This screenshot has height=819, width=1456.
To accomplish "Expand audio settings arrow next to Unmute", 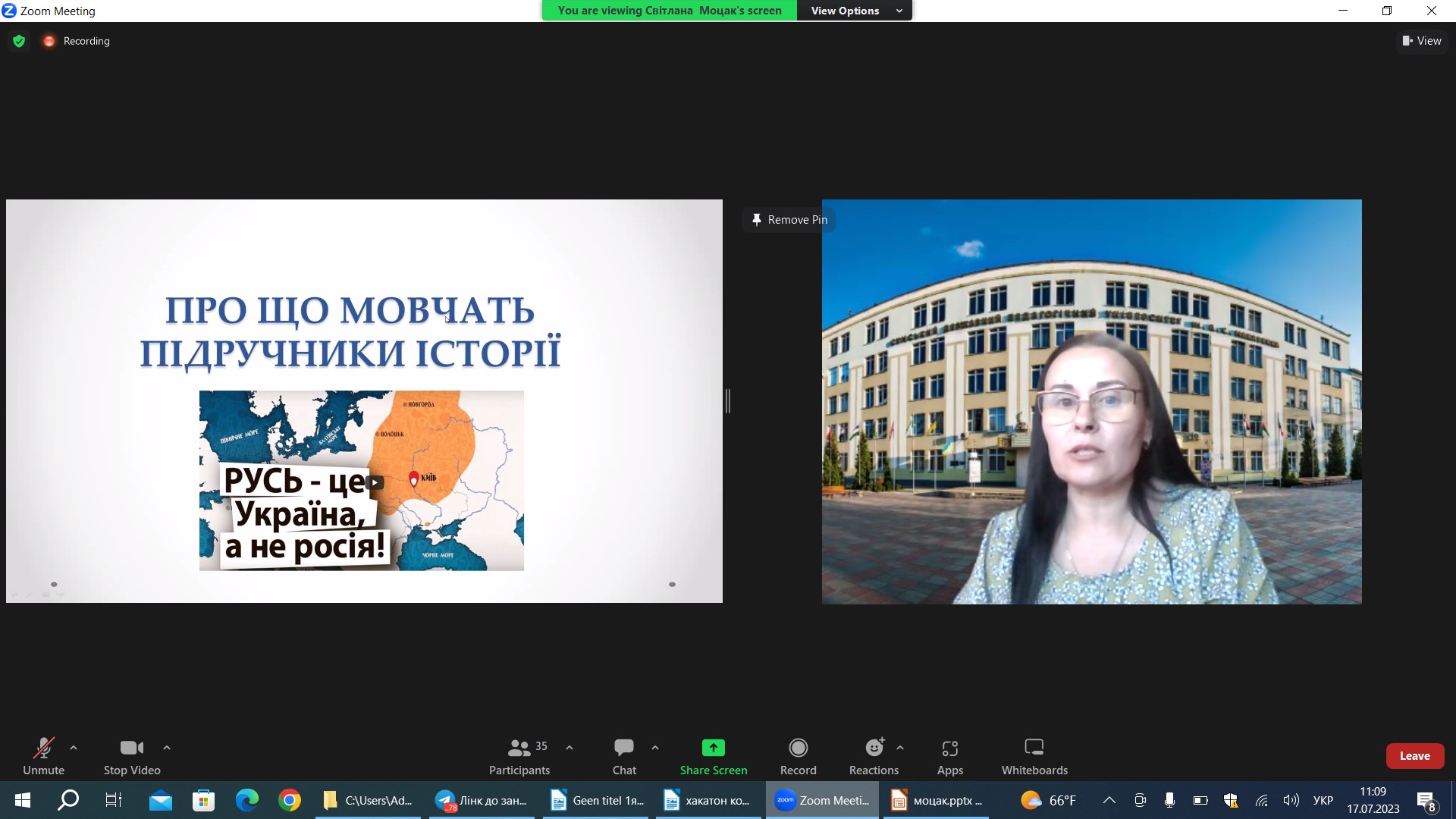I will [74, 748].
